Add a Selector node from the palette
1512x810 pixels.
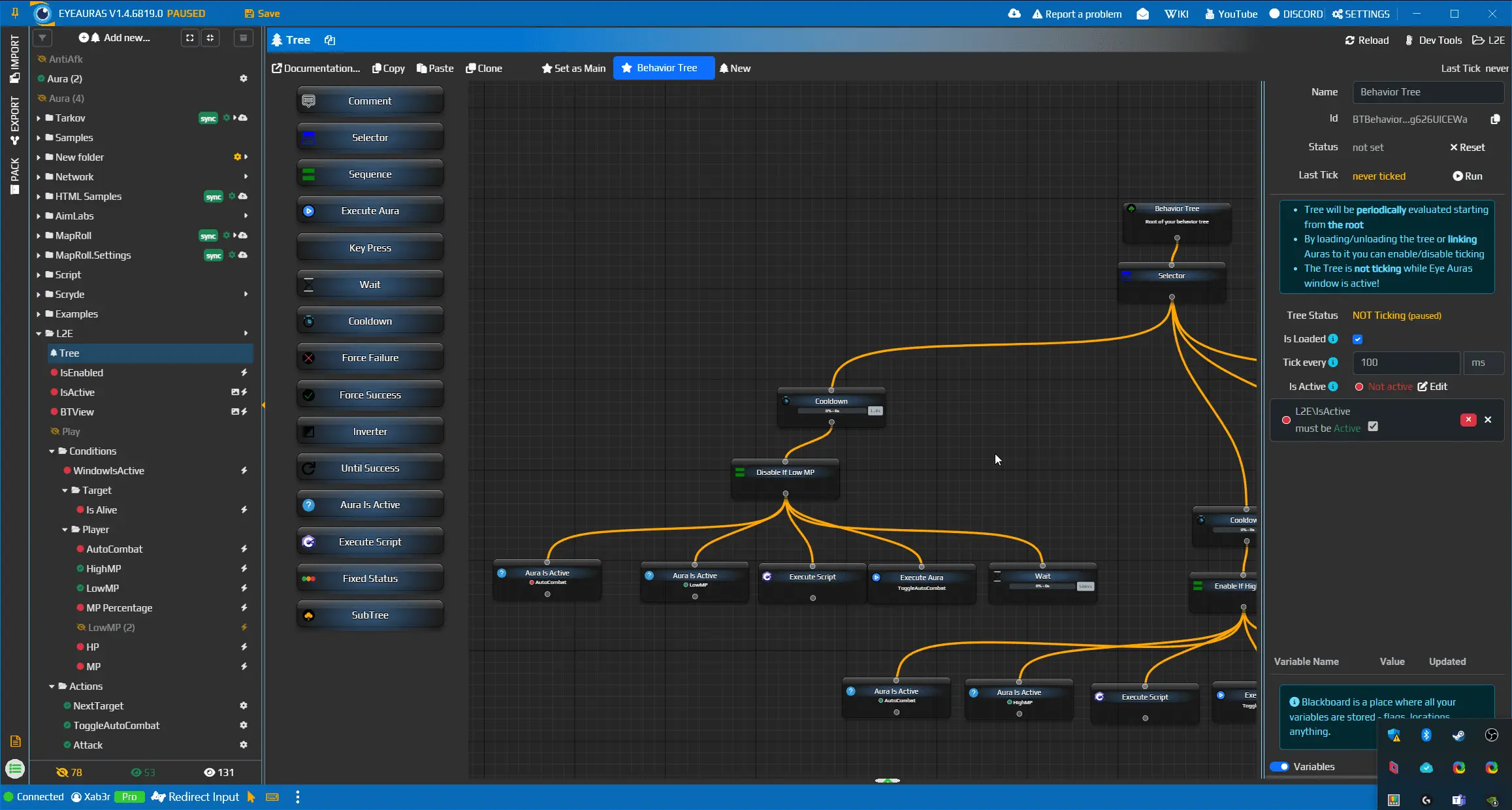370,137
